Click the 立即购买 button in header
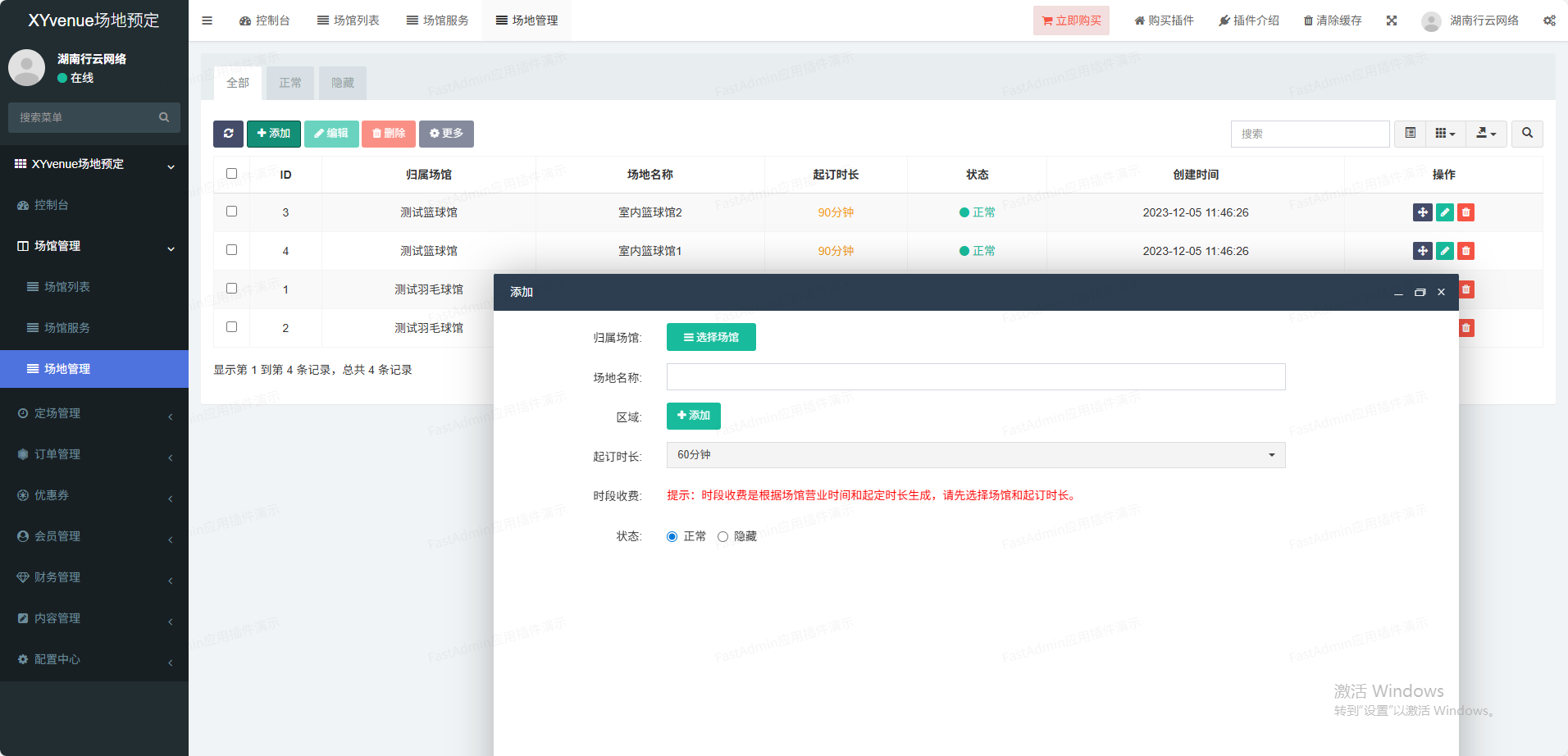 point(1071,20)
